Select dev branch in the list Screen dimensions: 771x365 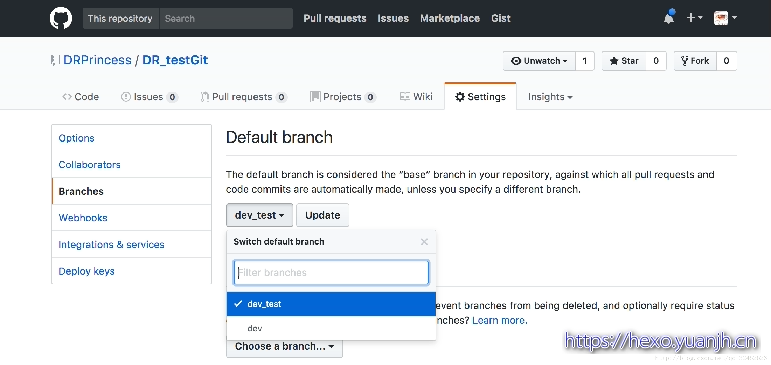[331, 328]
